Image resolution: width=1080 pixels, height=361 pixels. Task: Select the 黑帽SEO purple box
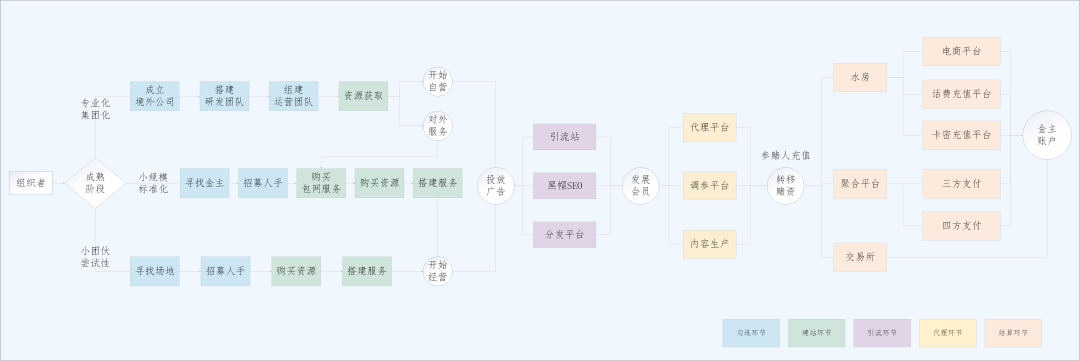coord(564,186)
